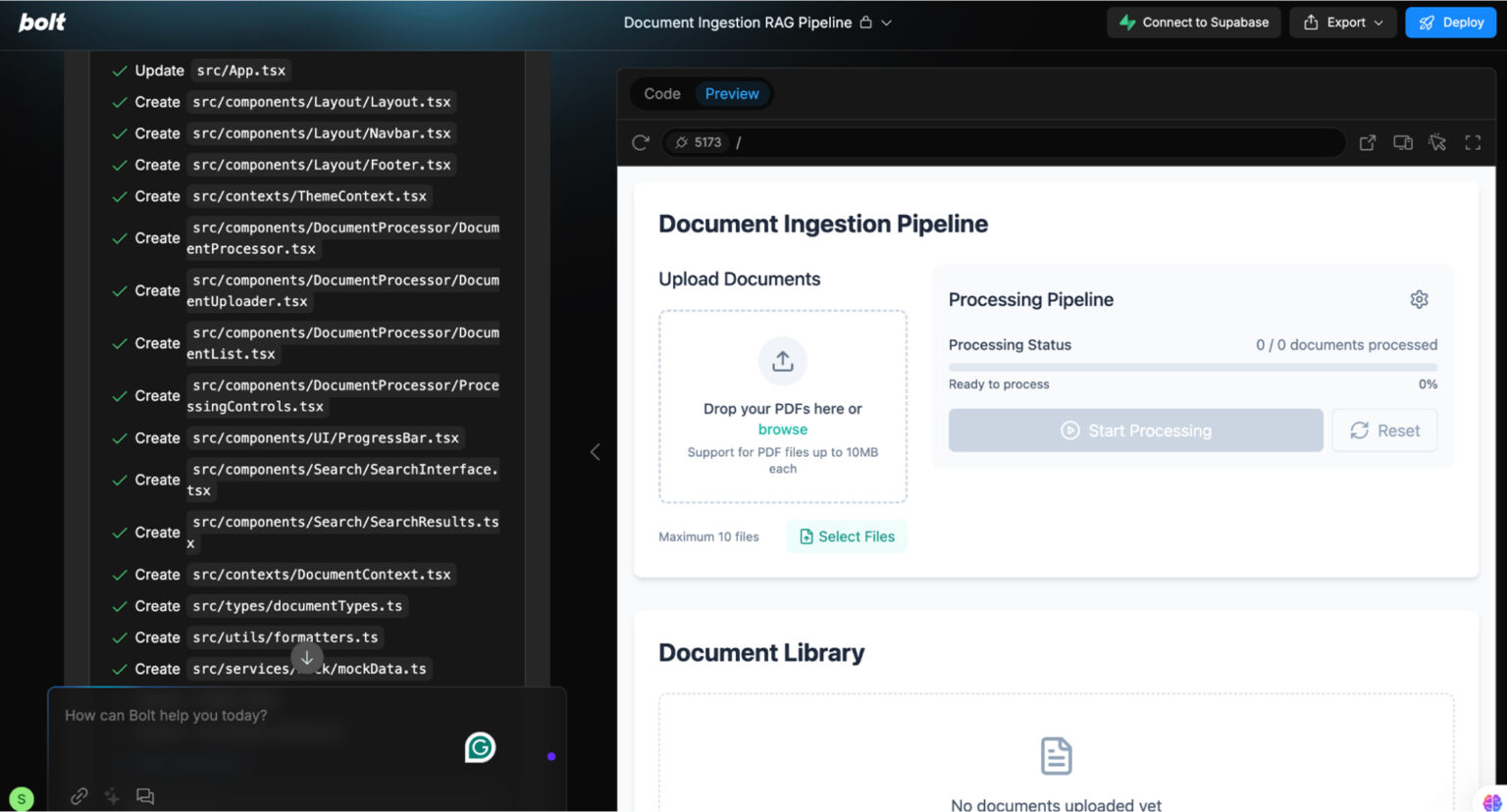
Task: Open preview in a new tab
Action: 1367,142
